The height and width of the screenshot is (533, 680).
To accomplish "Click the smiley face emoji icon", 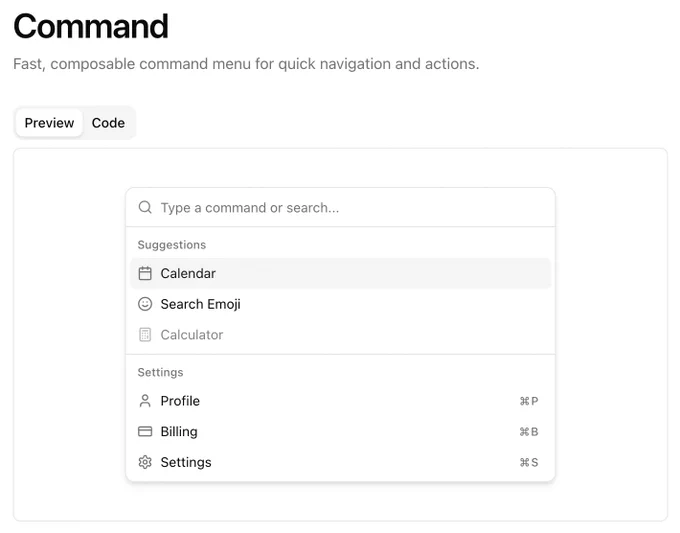I will (145, 304).
